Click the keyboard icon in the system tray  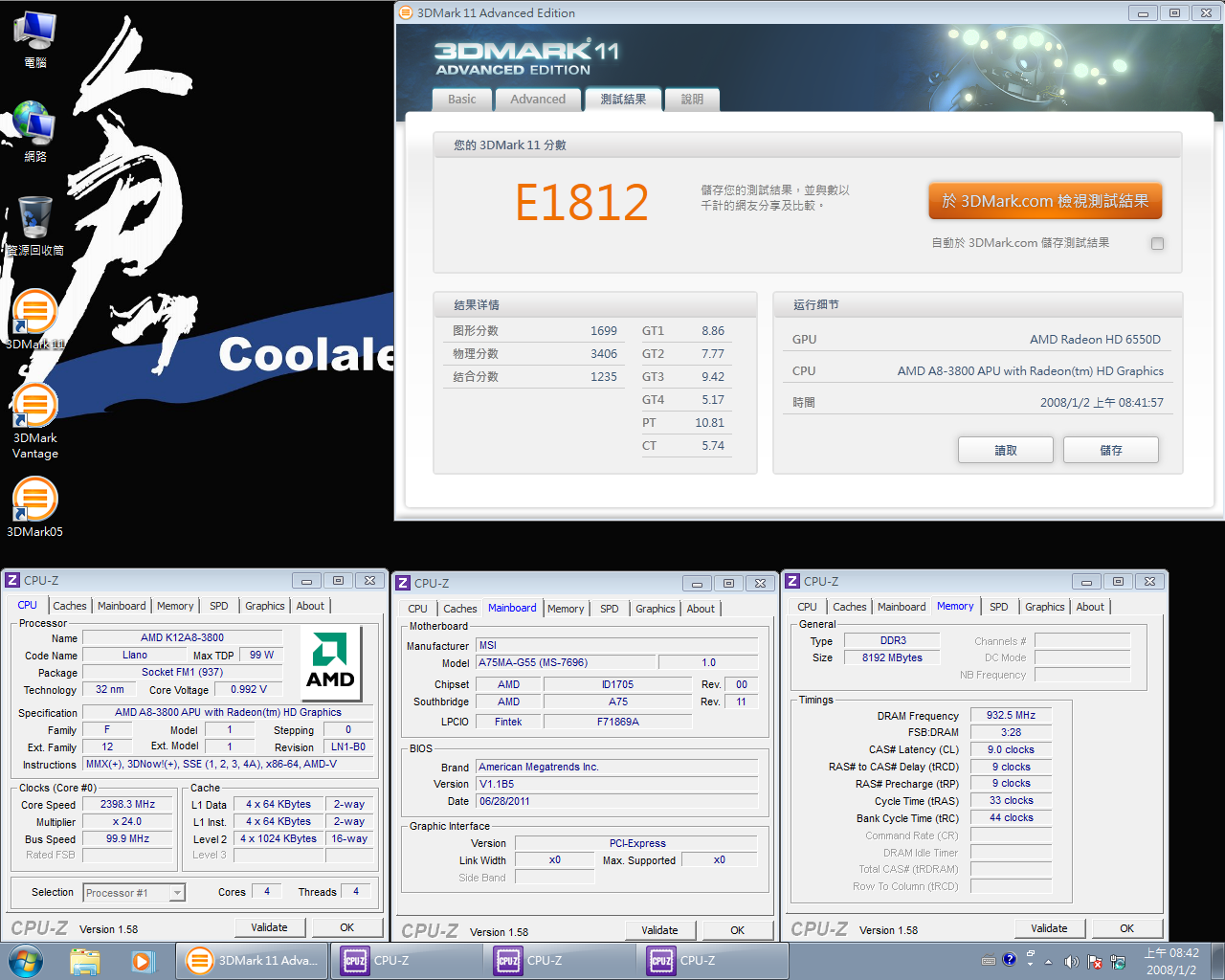pos(989,961)
